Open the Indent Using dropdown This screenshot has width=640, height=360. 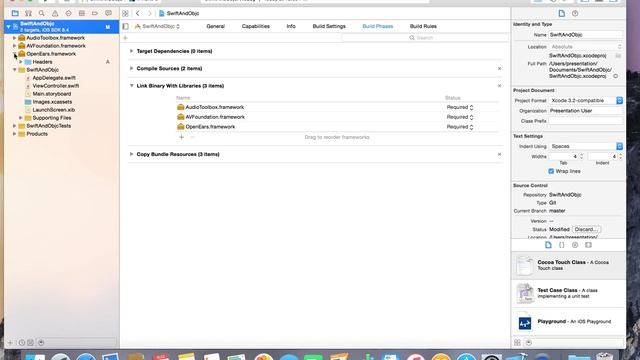(586, 146)
